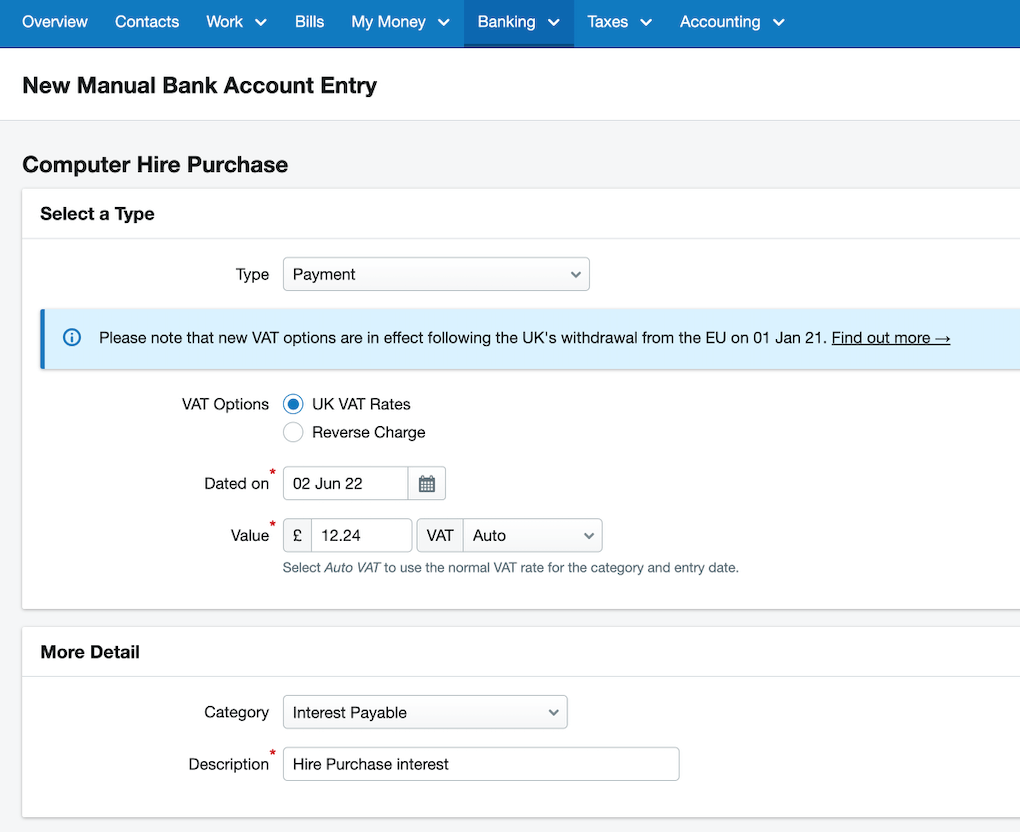Open the Category dropdown showing Interest Payable

[x=425, y=712]
